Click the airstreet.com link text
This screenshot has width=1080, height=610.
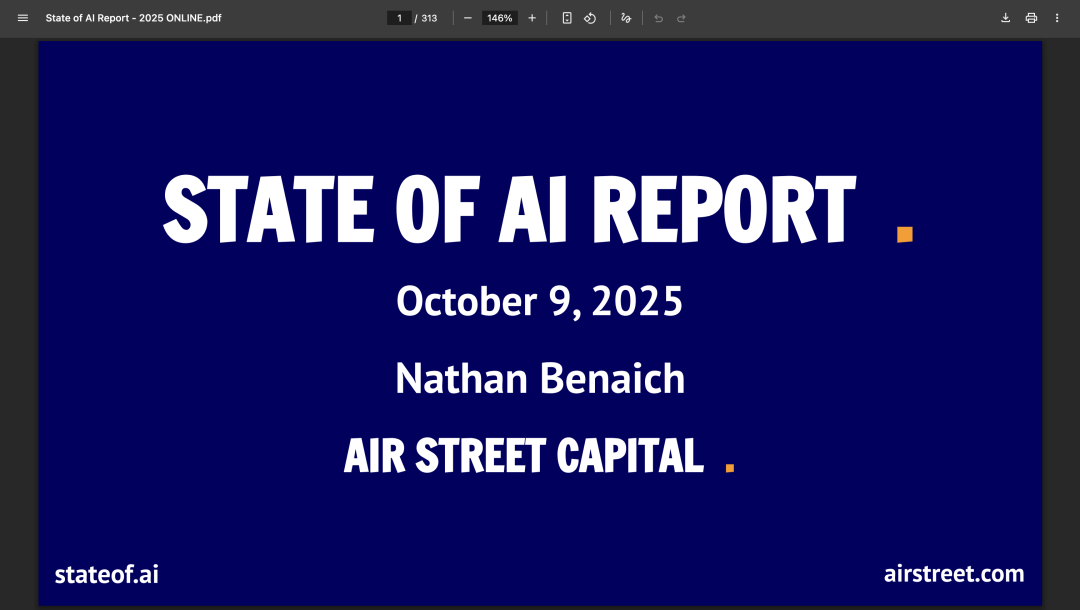[954, 574]
